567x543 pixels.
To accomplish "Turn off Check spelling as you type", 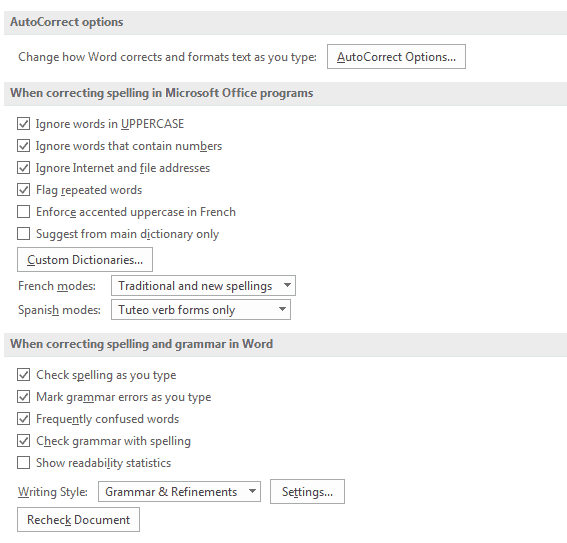I will point(24,375).
